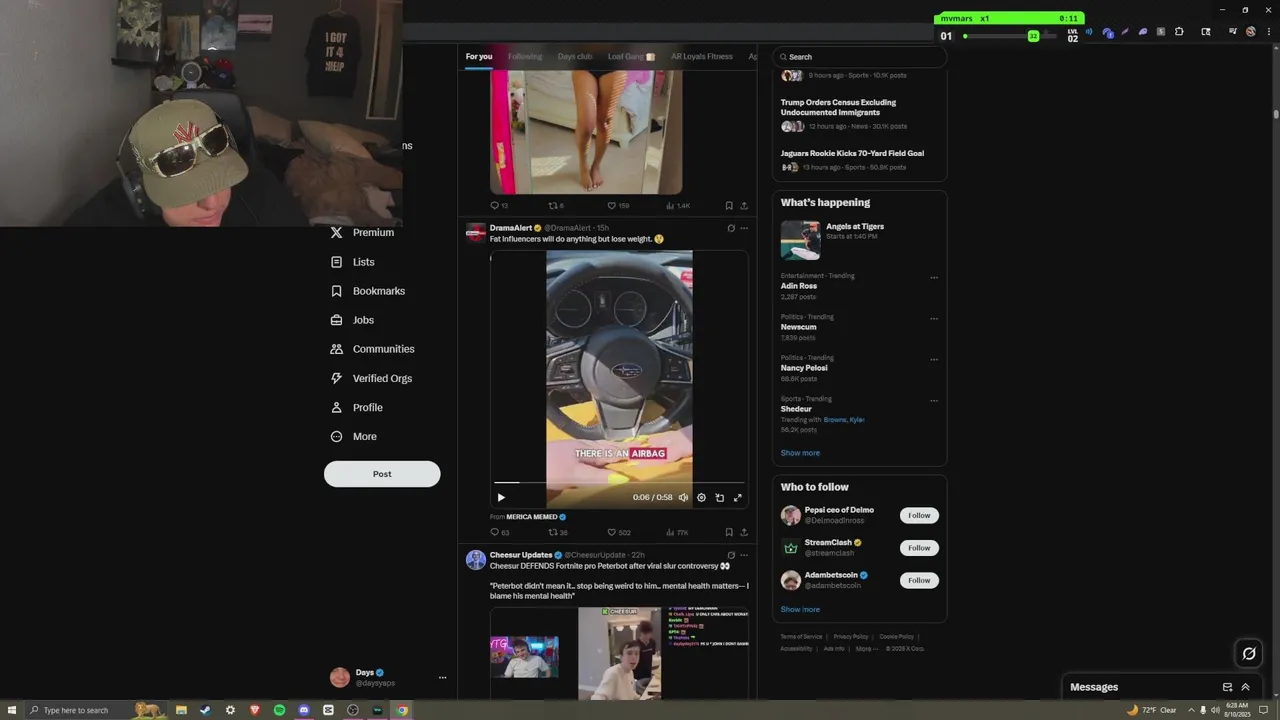The image size is (1280, 720).
Task: Open the Profile page icon
Action: click(336, 407)
